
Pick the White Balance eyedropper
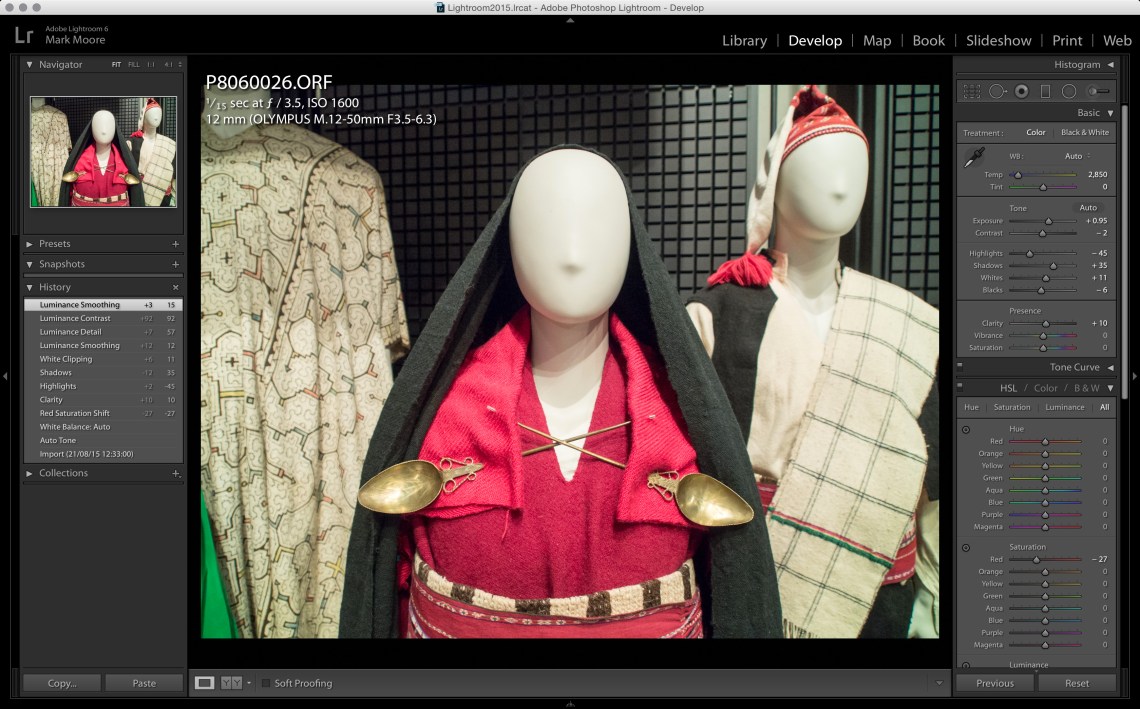[973, 158]
